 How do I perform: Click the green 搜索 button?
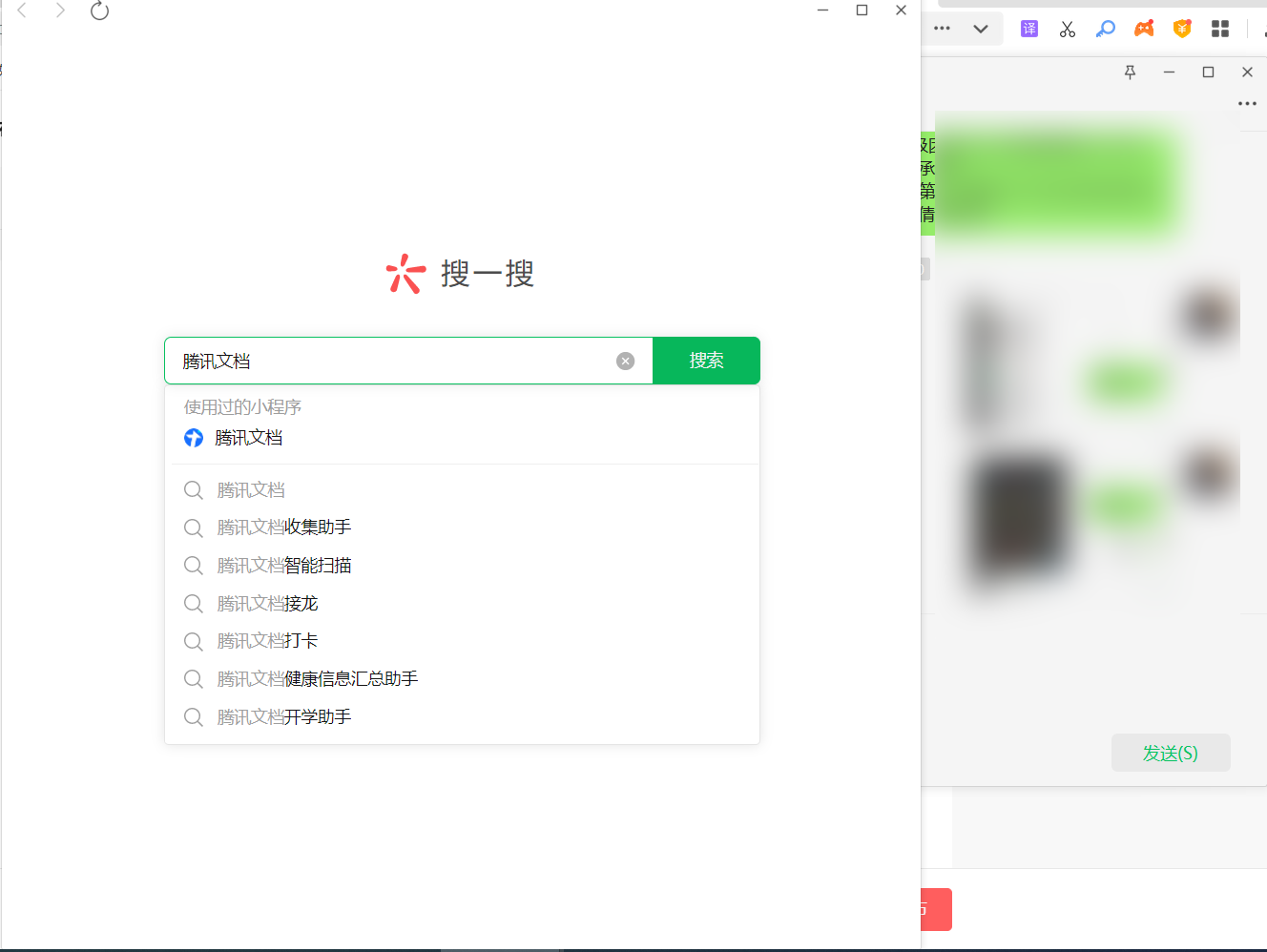(706, 361)
